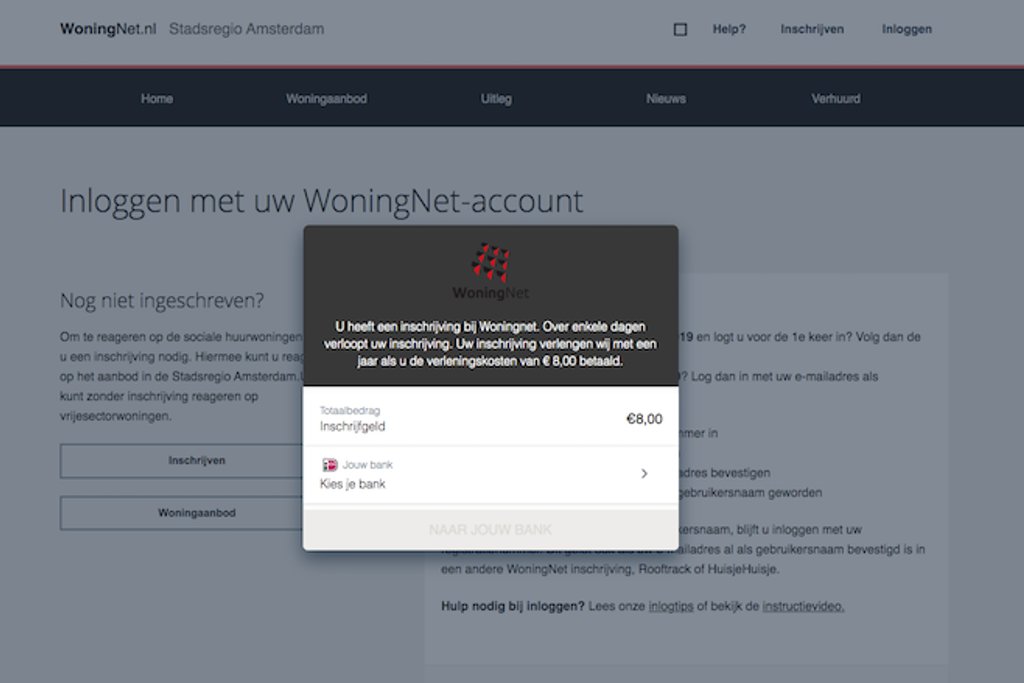Click the Help? link in header

click(x=729, y=29)
